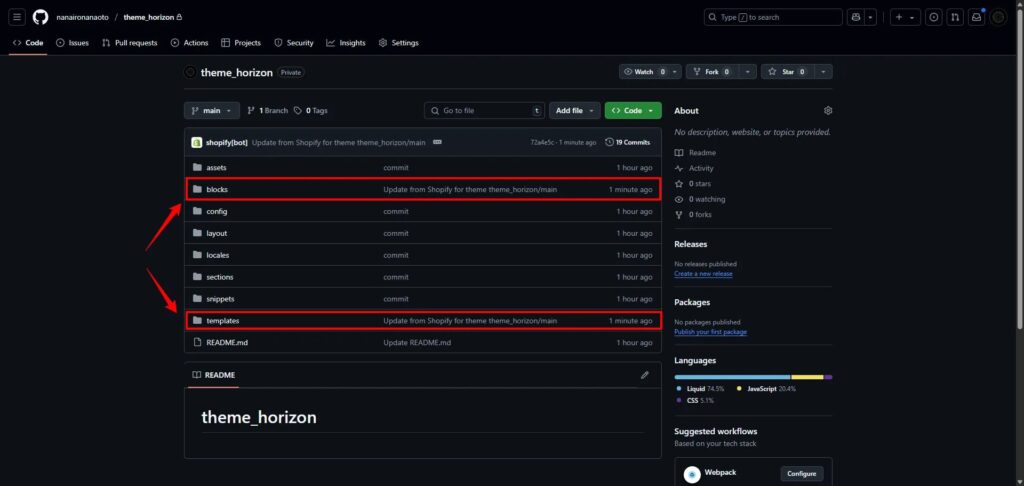Open the Copilot dropdown arrow
The width and height of the screenshot is (1024, 486).
(x=871, y=17)
